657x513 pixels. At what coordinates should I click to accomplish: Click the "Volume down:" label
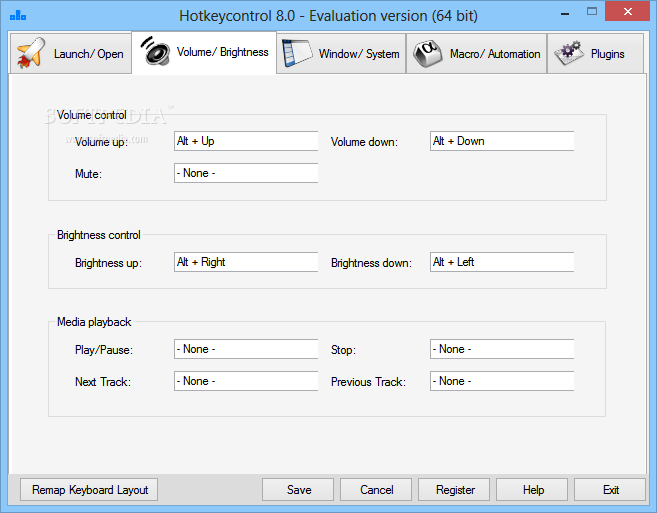tap(364, 142)
